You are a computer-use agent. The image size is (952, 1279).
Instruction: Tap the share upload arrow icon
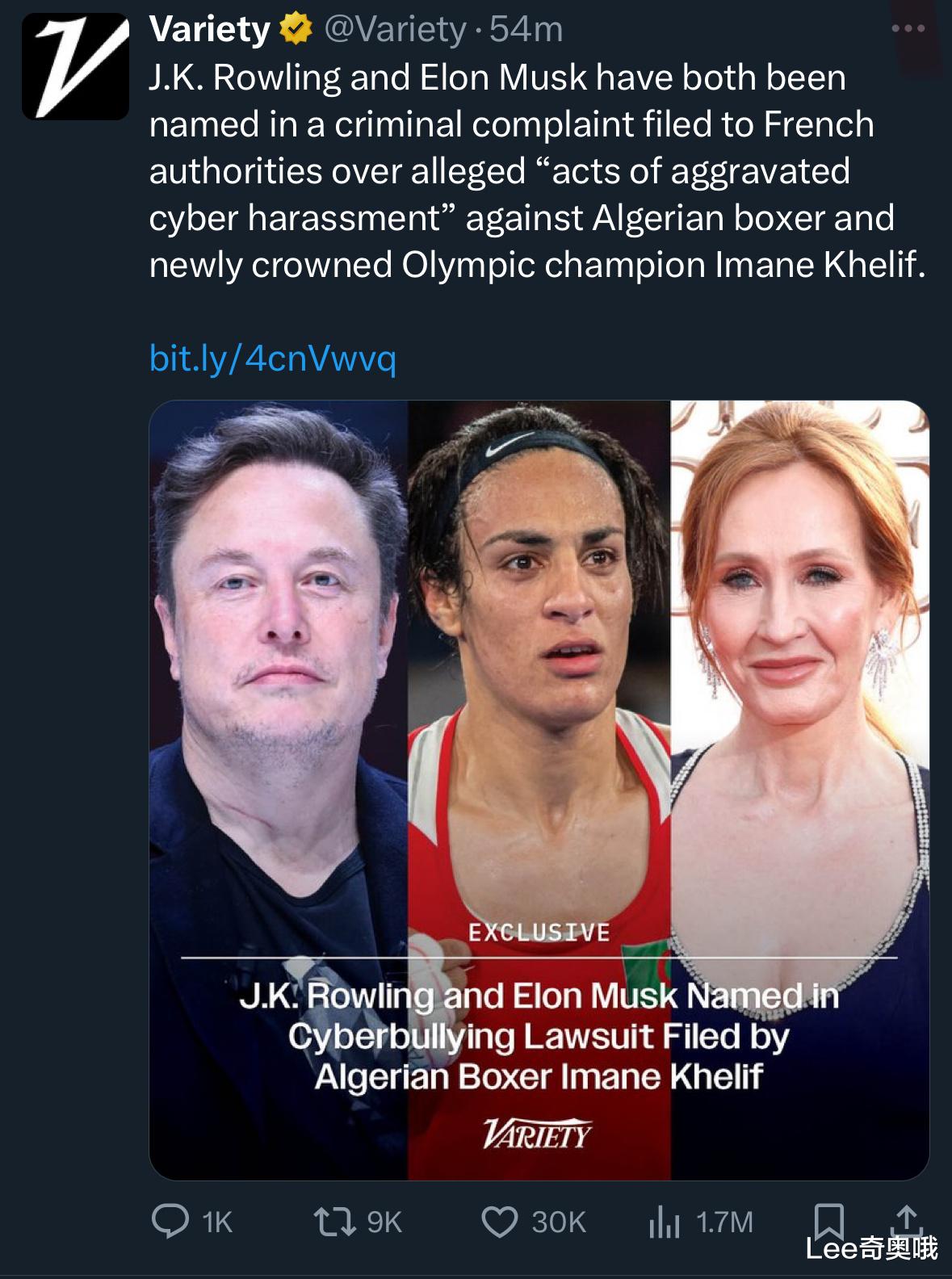pos(906,1219)
